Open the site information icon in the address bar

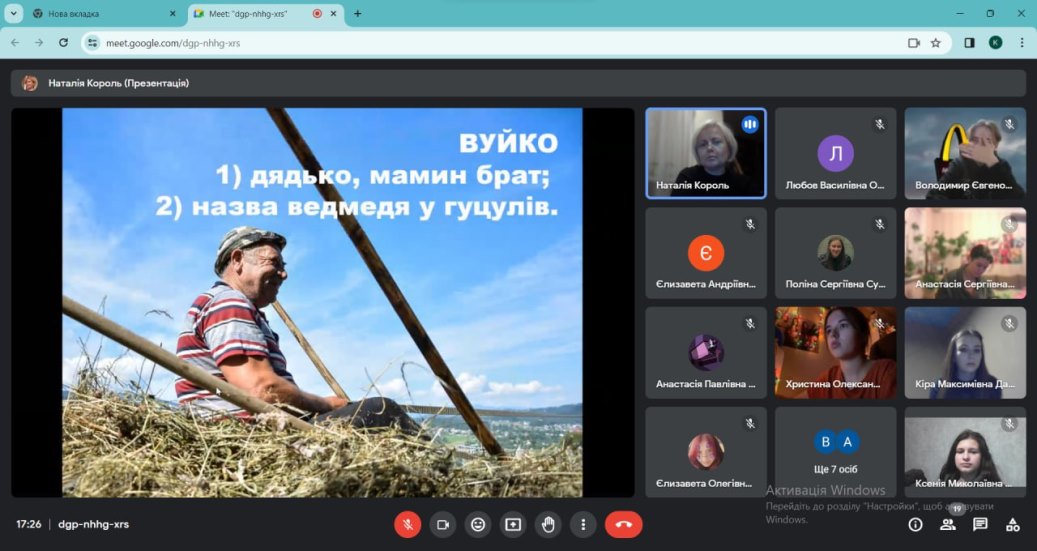(93, 43)
